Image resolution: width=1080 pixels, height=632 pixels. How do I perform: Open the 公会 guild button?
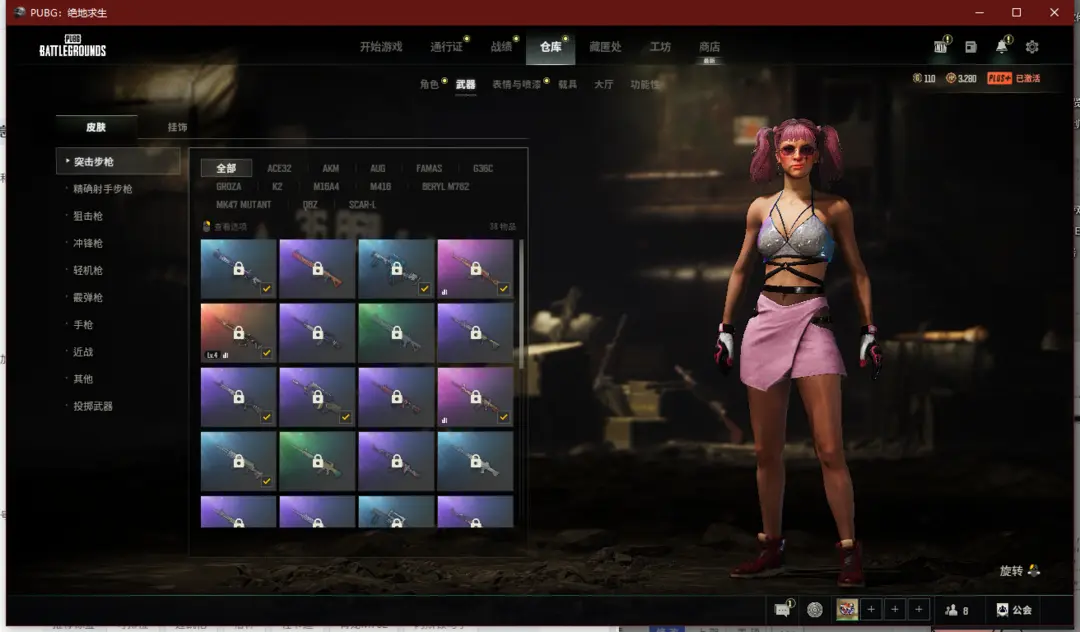[1014, 610]
